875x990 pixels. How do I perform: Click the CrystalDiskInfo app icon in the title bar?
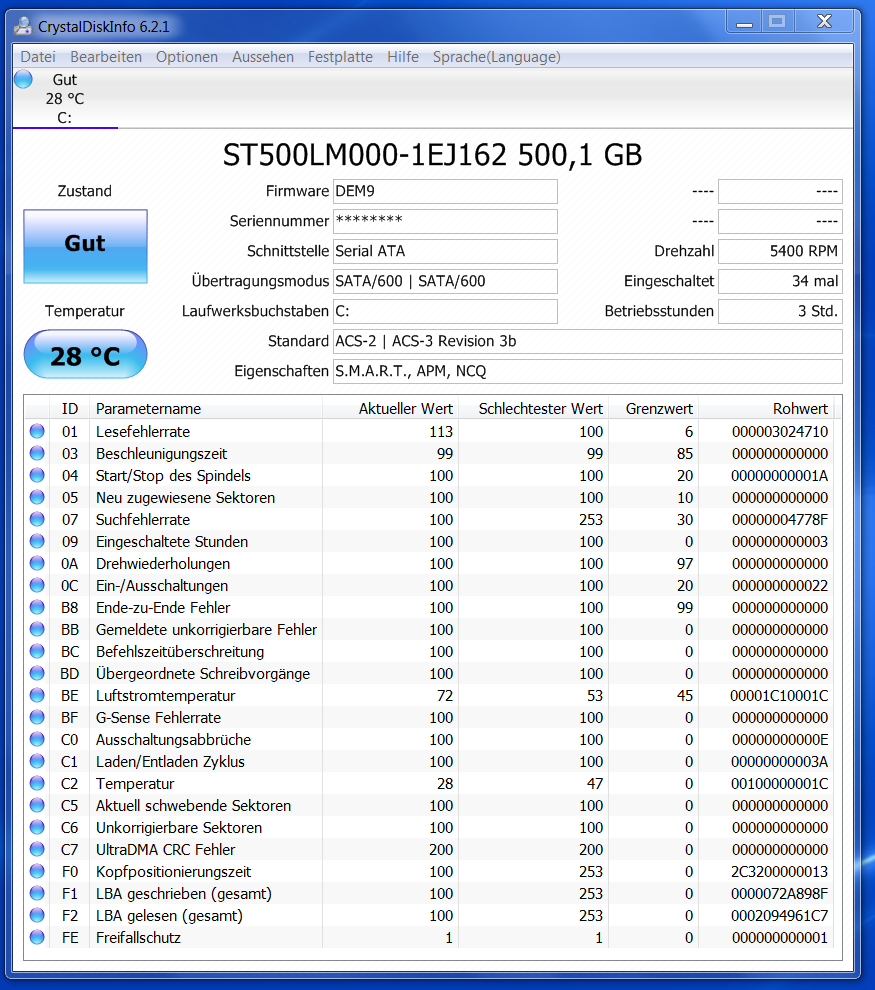(x=23, y=26)
